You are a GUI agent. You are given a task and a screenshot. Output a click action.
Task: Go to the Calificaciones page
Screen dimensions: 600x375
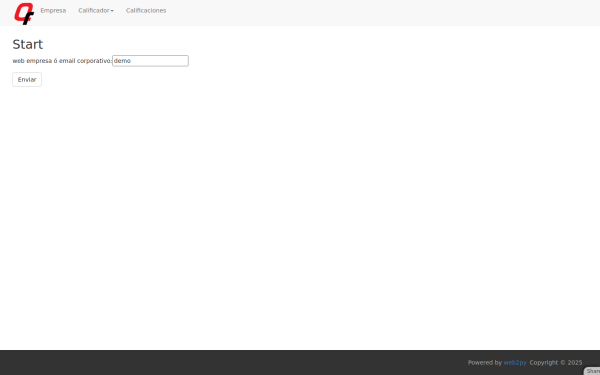(146, 11)
